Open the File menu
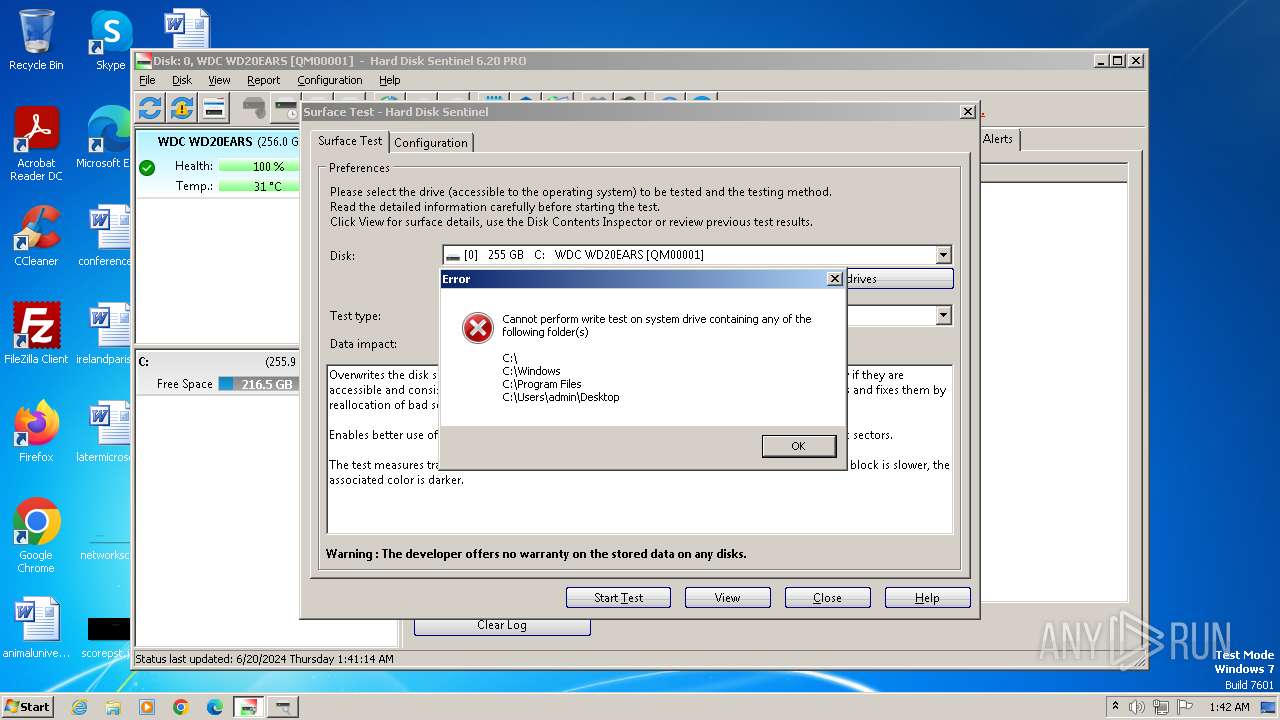 147,80
